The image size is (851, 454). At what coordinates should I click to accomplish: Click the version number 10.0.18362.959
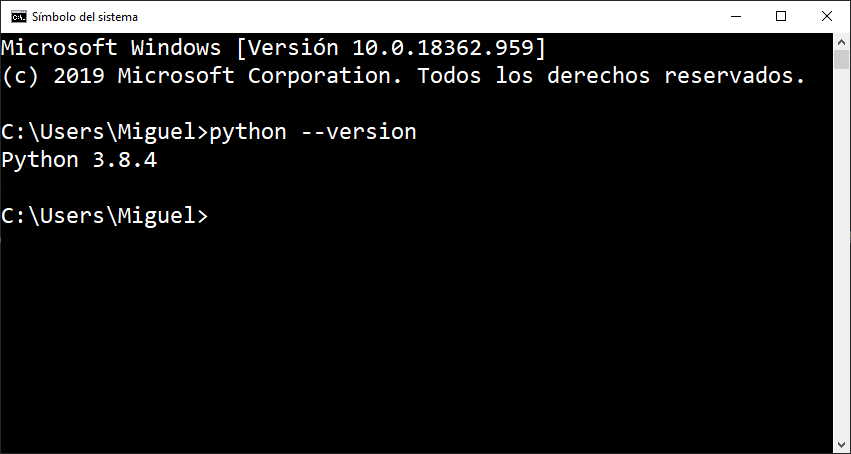(x=444, y=48)
